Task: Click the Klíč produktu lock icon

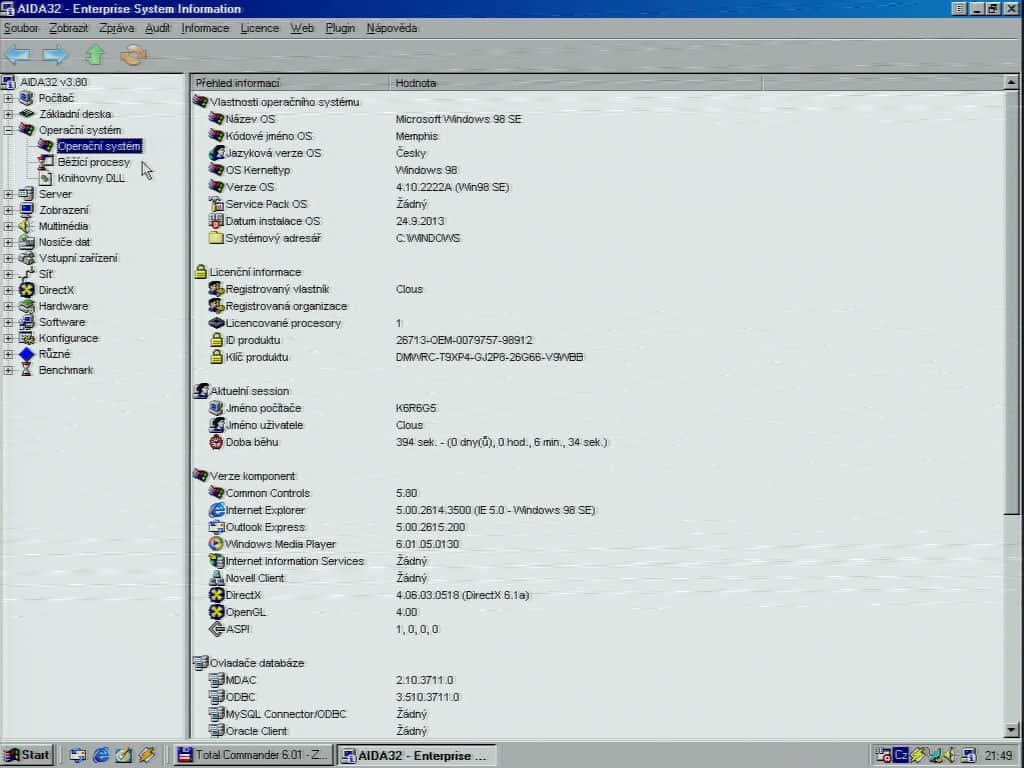Action: (216, 357)
